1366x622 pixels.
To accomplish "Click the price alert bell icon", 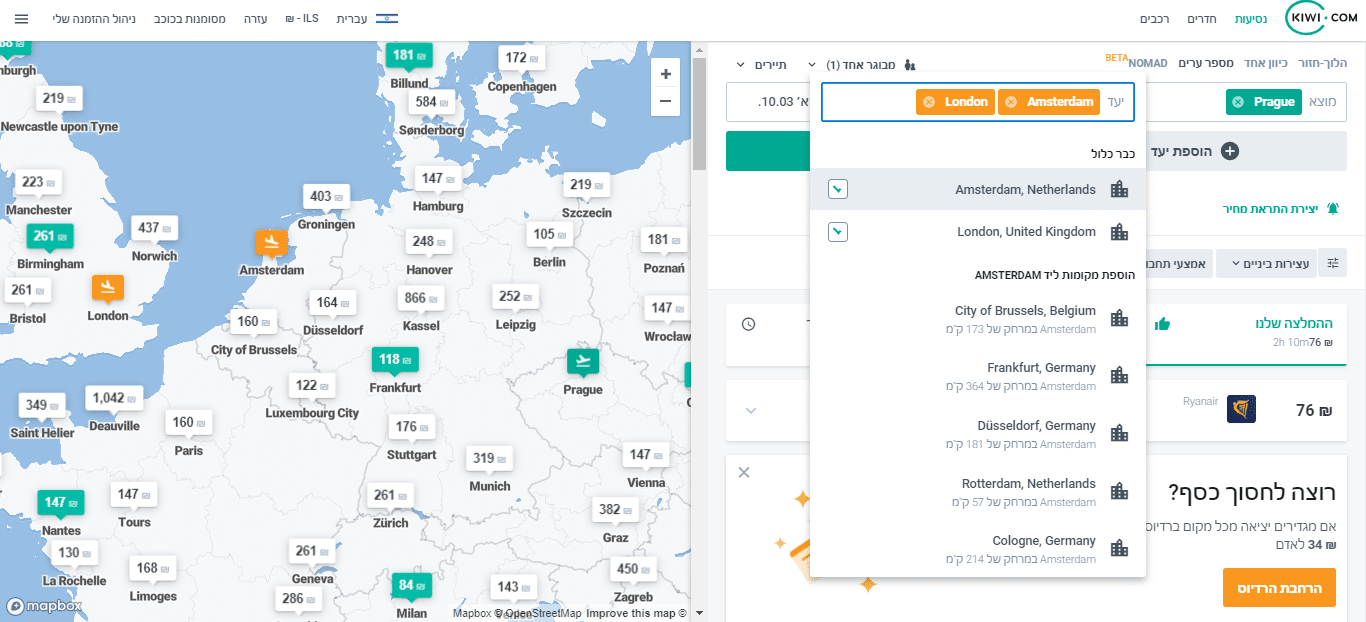I will click(x=1332, y=209).
